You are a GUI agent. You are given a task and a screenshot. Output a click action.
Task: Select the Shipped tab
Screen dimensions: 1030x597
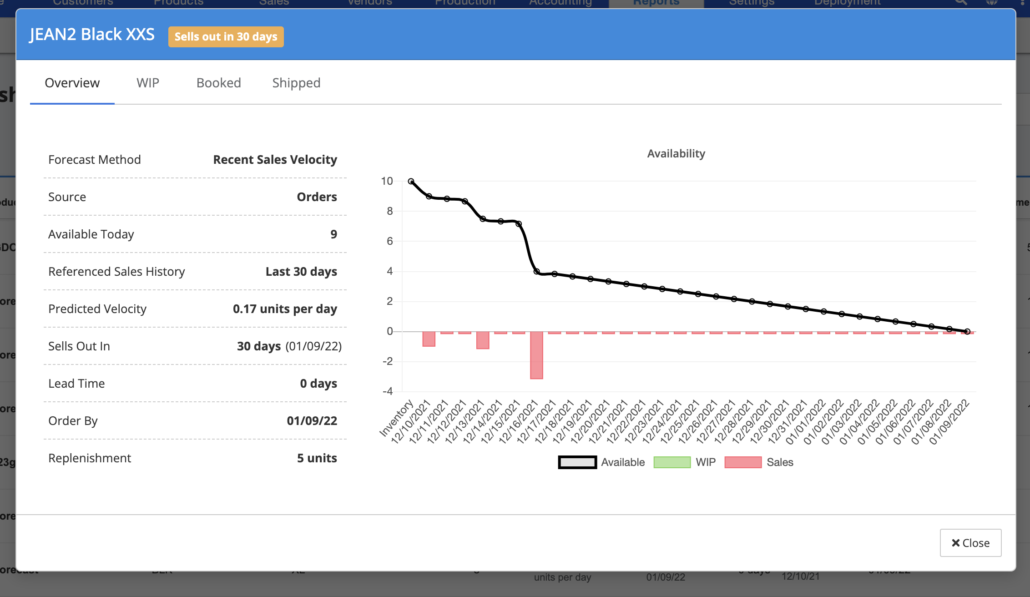click(296, 83)
